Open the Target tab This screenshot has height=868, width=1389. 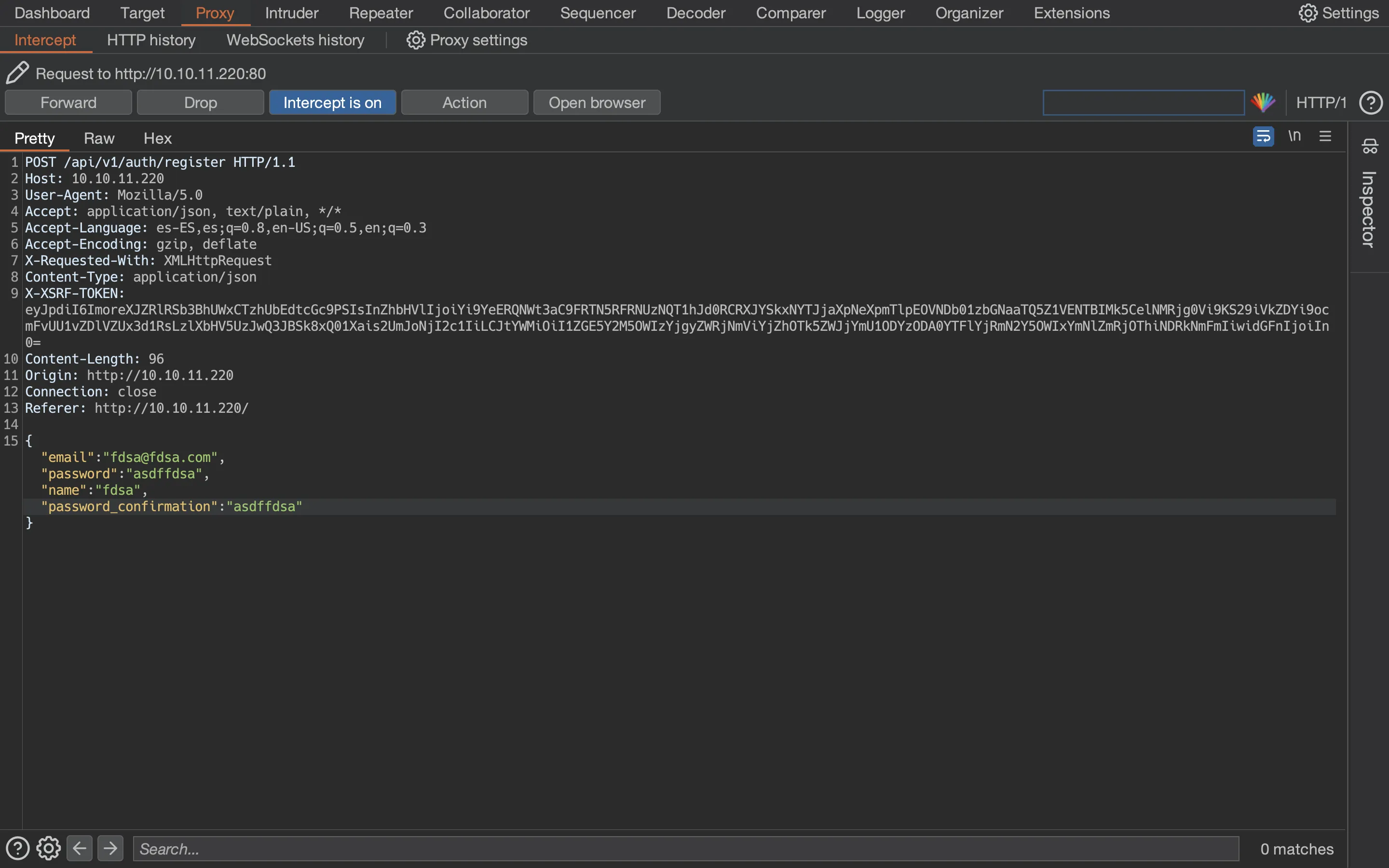[x=142, y=13]
